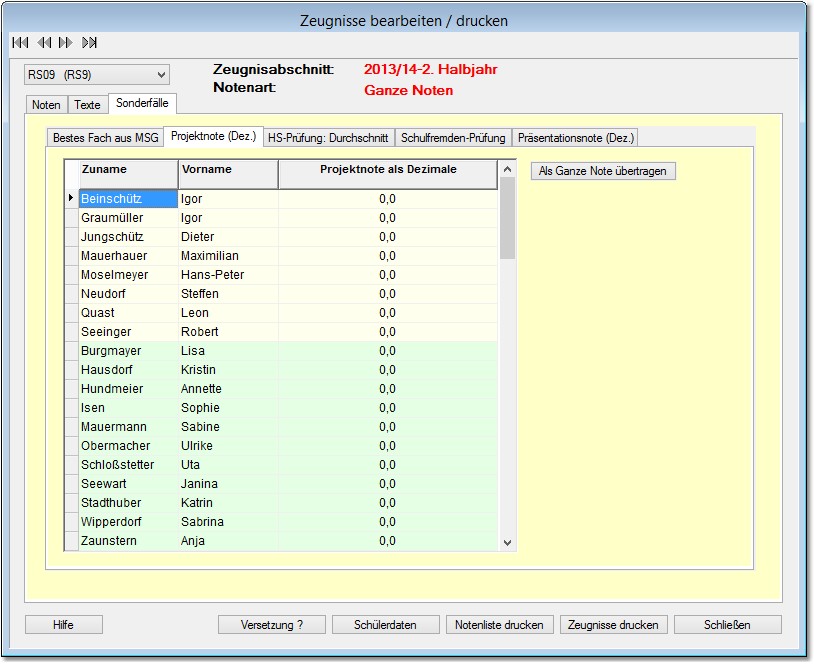Image resolution: width=814 pixels, height=664 pixels.
Task: Click the Notenliste drucken button
Action: click(x=499, y=625)
